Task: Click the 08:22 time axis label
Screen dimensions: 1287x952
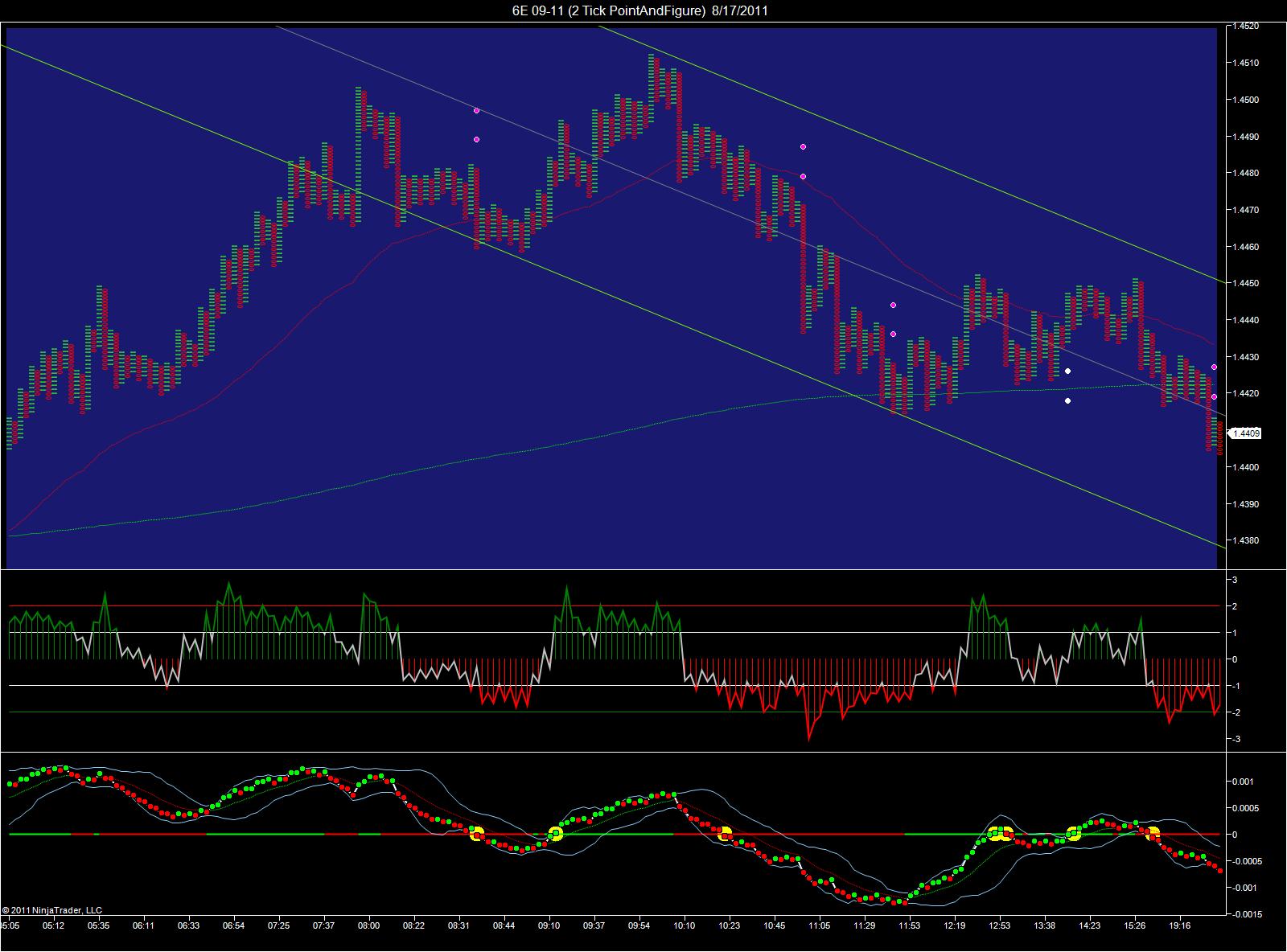Action: click(413, 925)
